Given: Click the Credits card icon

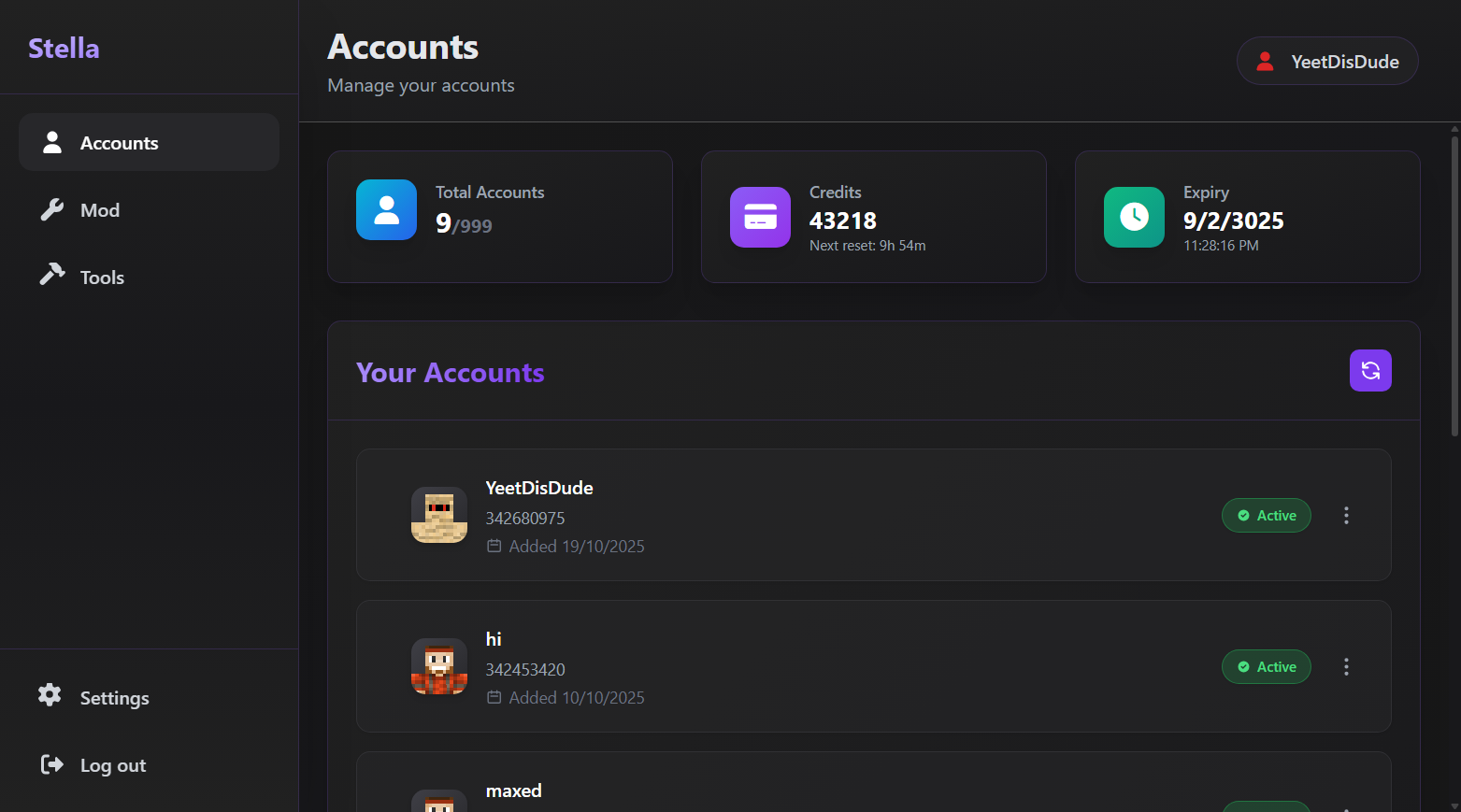Looking at the screenshot, I should (x=760, y=217).
